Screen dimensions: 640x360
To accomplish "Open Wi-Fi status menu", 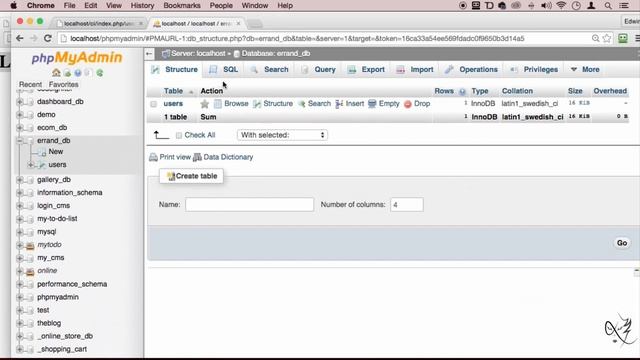I will coord(561,6).
